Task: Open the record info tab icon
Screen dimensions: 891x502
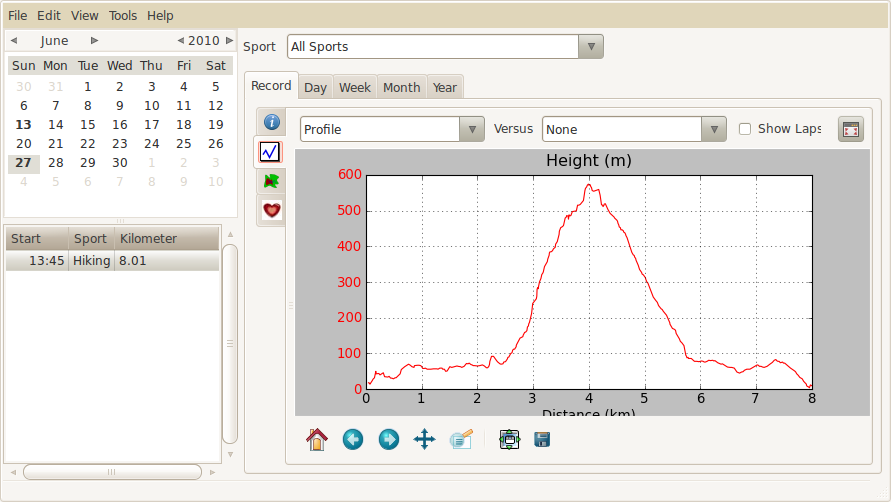Action: point(270,122)
